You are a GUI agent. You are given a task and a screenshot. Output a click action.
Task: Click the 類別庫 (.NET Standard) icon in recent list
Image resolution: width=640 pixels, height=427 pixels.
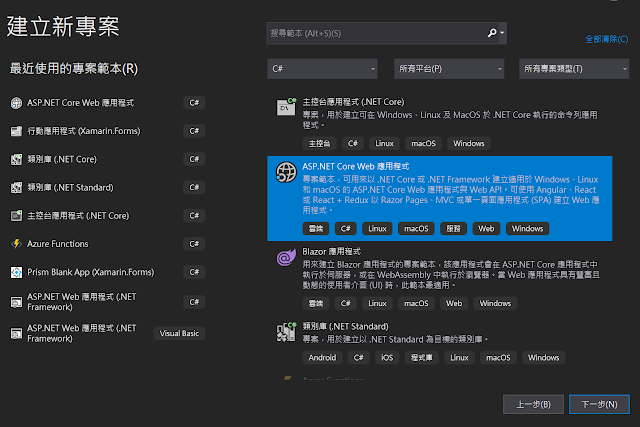tap(16, 187)
